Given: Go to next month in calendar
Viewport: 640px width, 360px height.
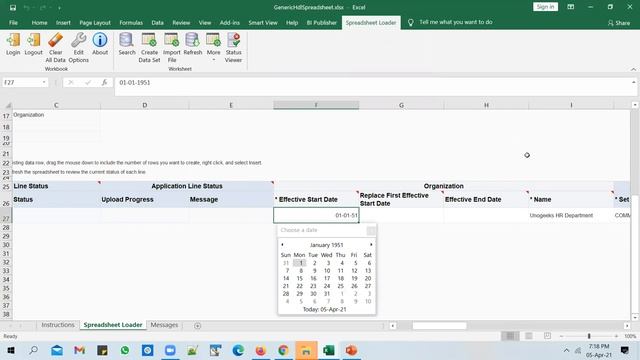Looking at the screenshot, I should 371,244.
